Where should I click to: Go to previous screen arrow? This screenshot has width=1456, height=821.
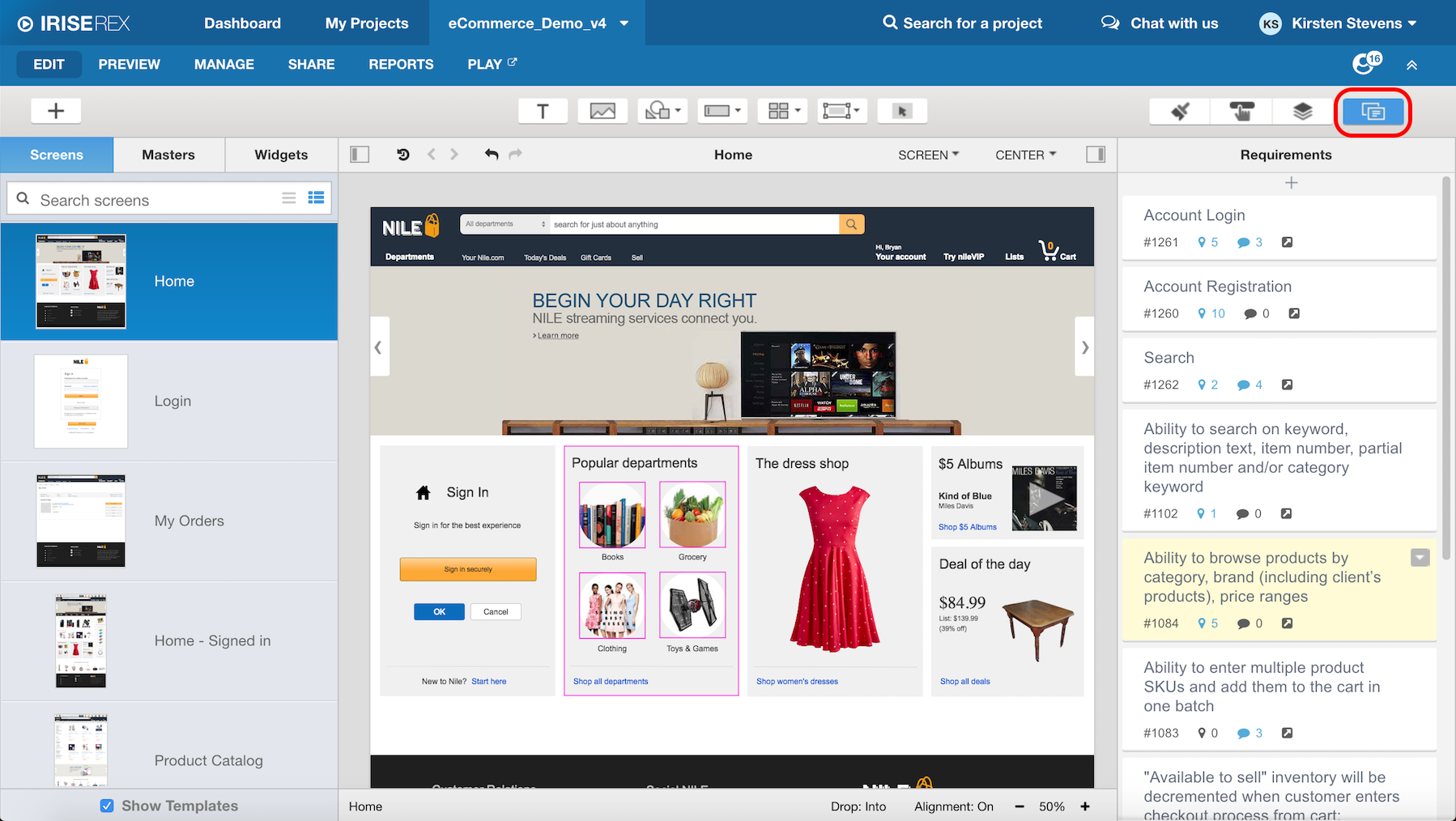(x=432, y=154)
